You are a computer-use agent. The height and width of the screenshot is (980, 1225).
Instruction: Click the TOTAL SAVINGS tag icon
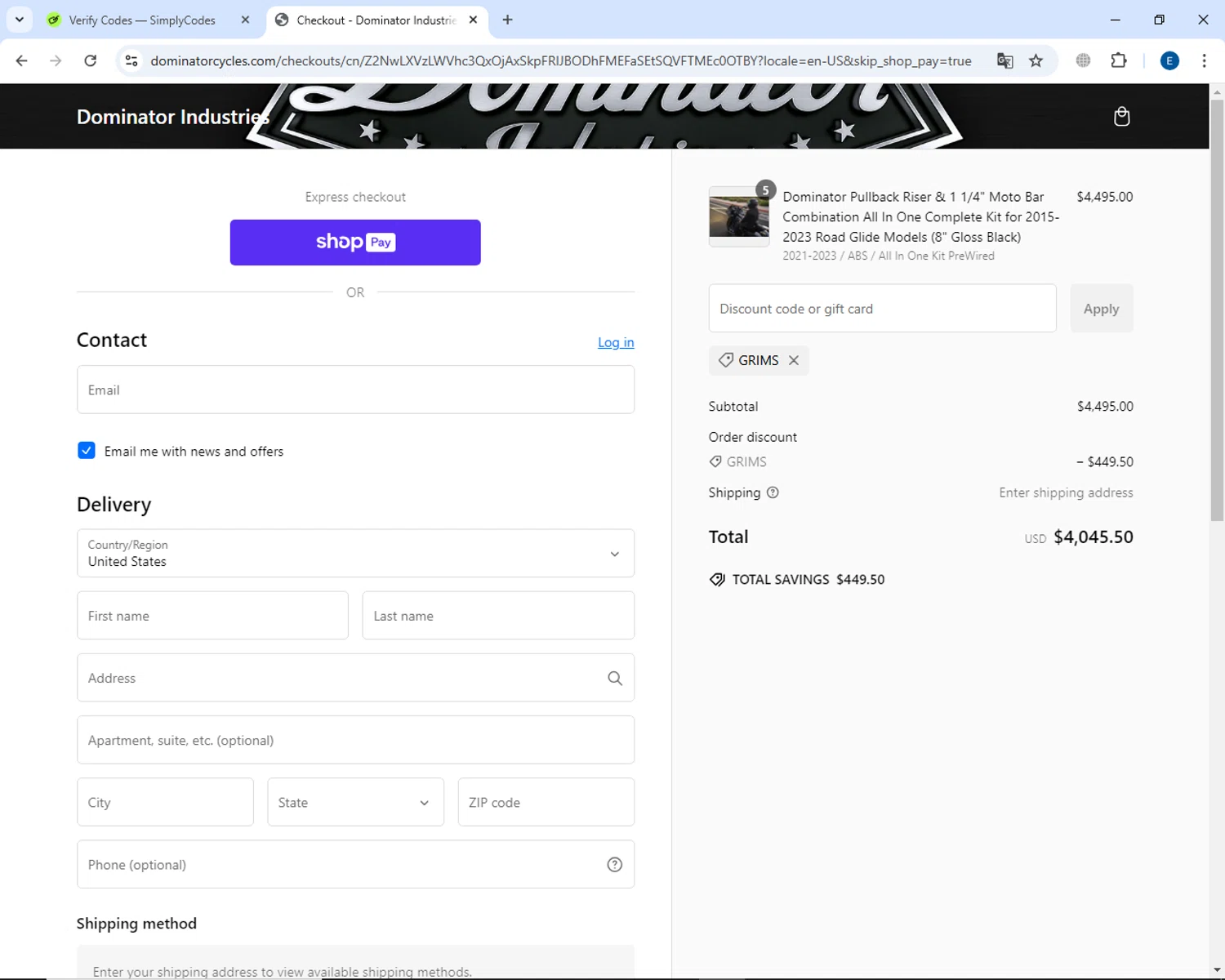pos(717,580)
